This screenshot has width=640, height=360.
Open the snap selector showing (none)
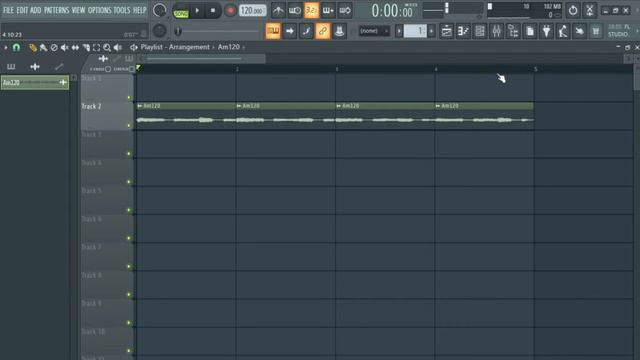pos(374,31)
